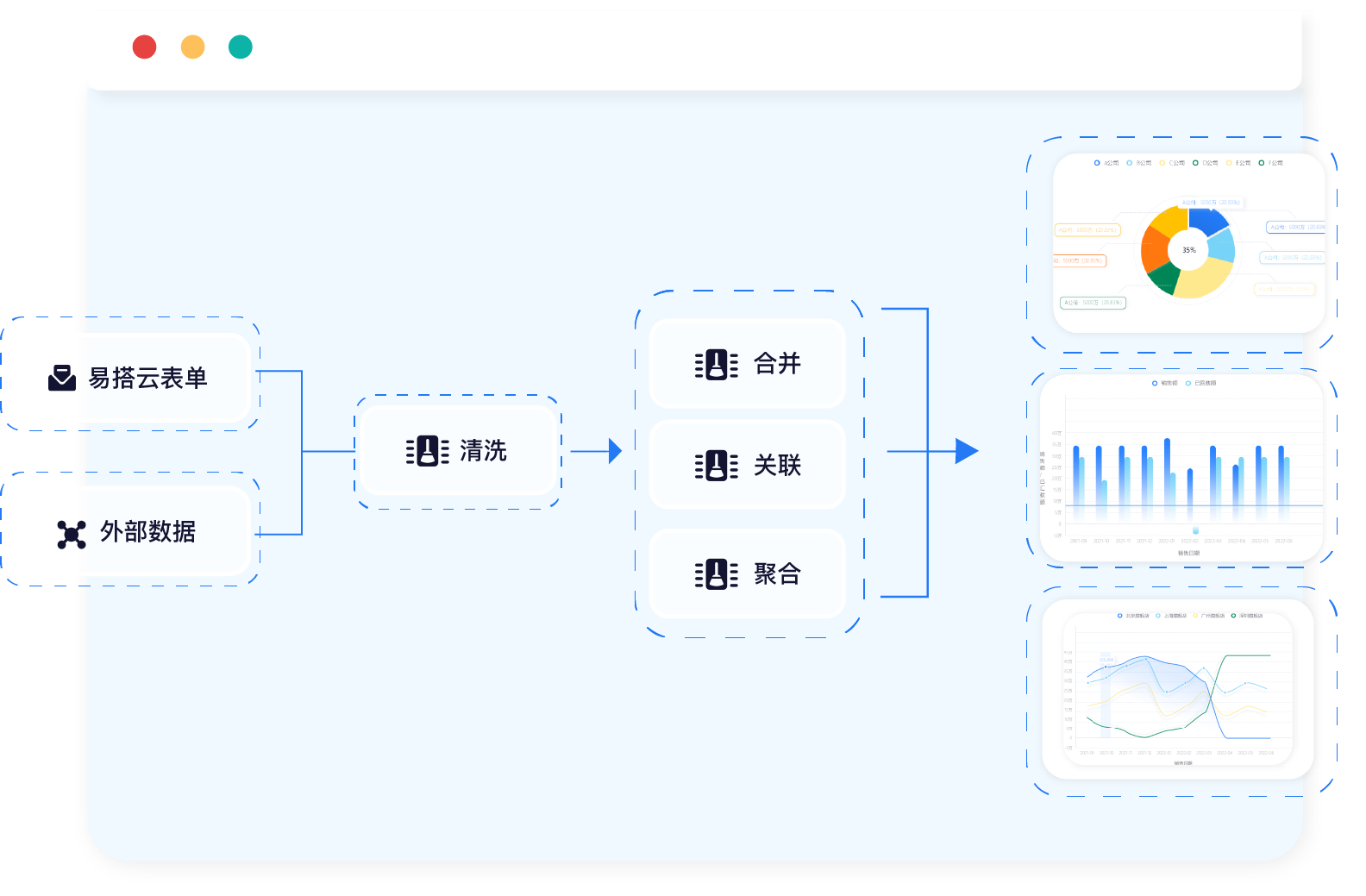Image resolution: width=1366 pixels, height=896 pixels.
Task: Click the orange pie slice
Action: tap(1154, 248)
